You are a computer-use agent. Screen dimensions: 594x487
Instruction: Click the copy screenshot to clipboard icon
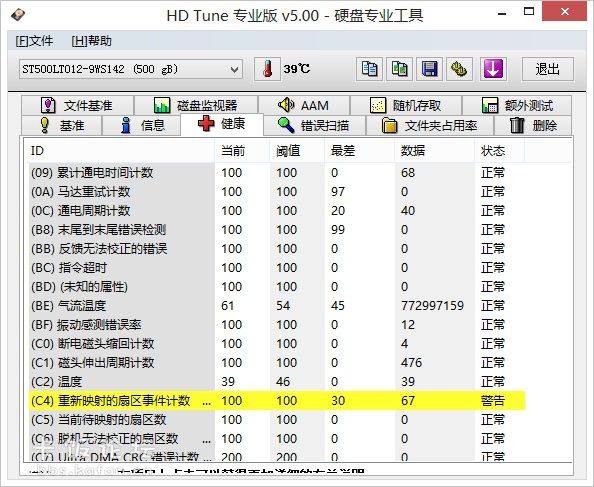pos(399,69)
